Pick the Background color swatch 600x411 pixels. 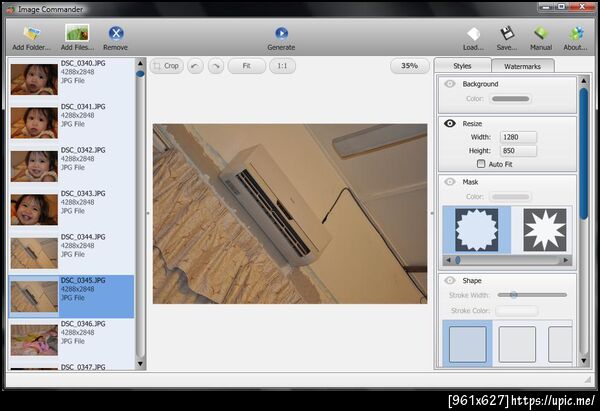(x=511, y=99)
